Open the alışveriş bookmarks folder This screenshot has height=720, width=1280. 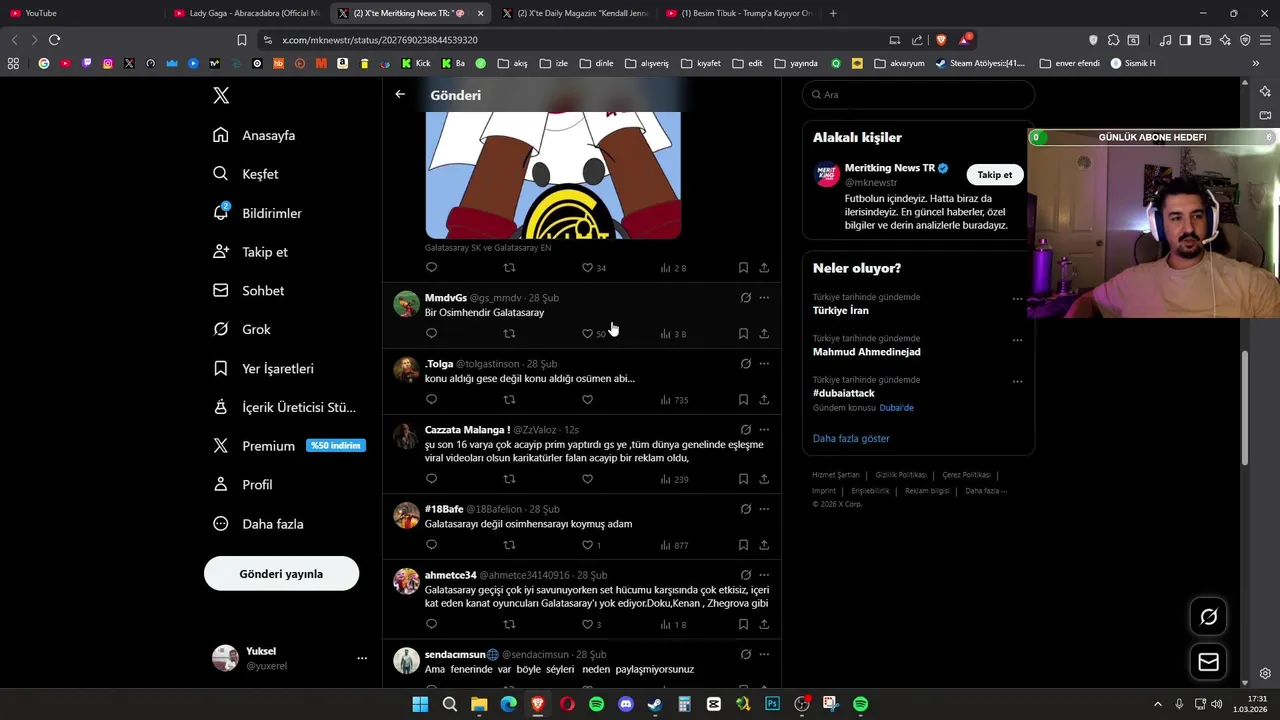click(x=647, y=63)
